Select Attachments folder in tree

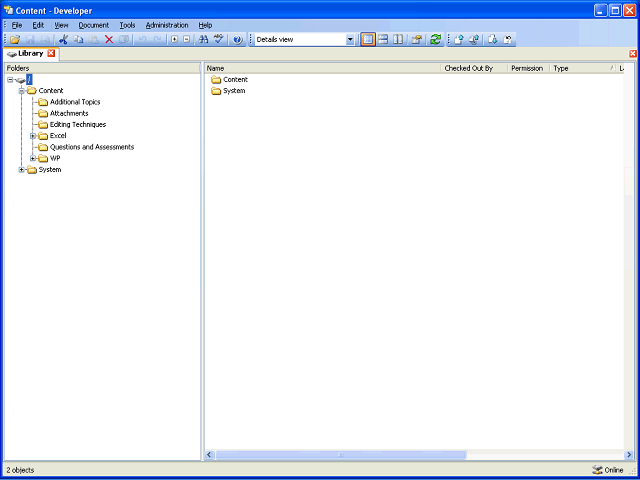[69, 113]
